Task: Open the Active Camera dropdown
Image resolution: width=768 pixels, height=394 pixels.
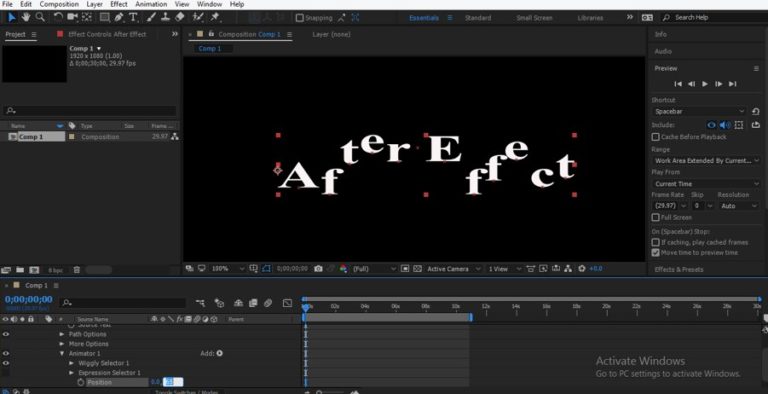Action: (x=454, y=269)
